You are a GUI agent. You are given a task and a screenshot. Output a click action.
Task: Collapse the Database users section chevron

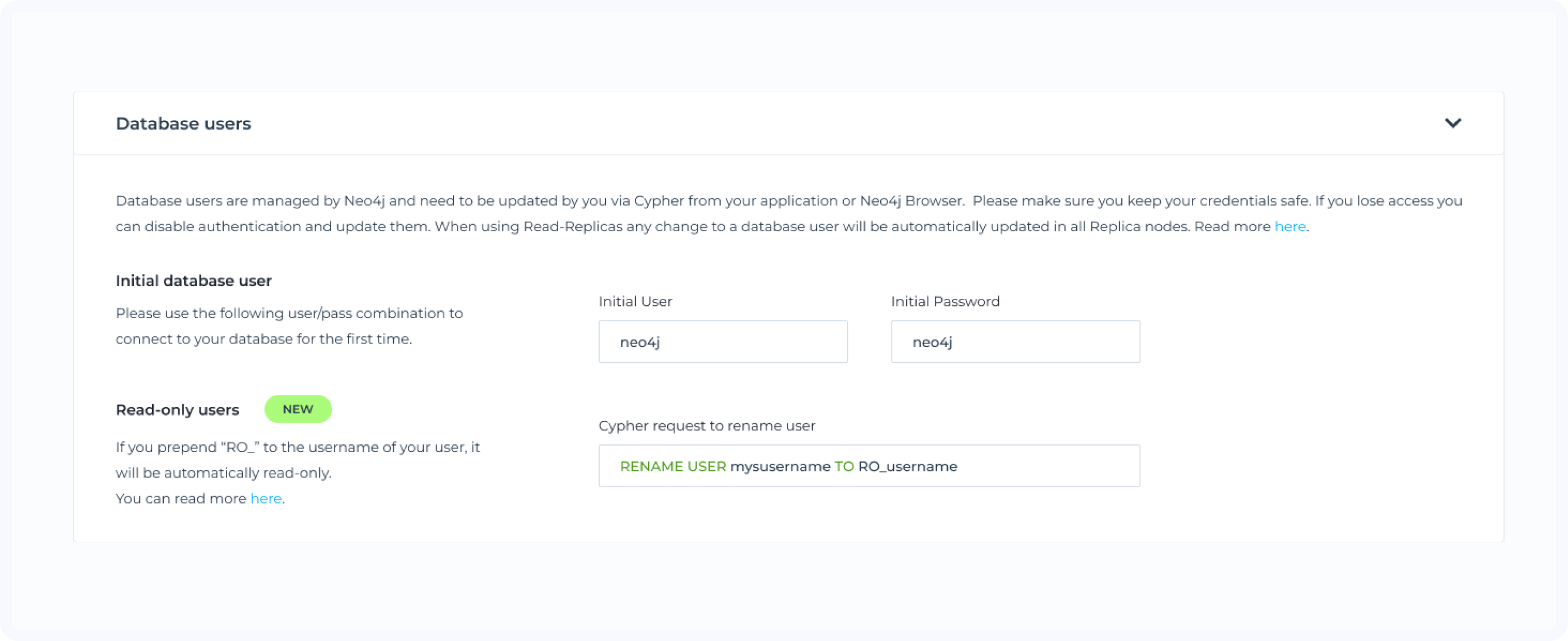coord(1452,123)
